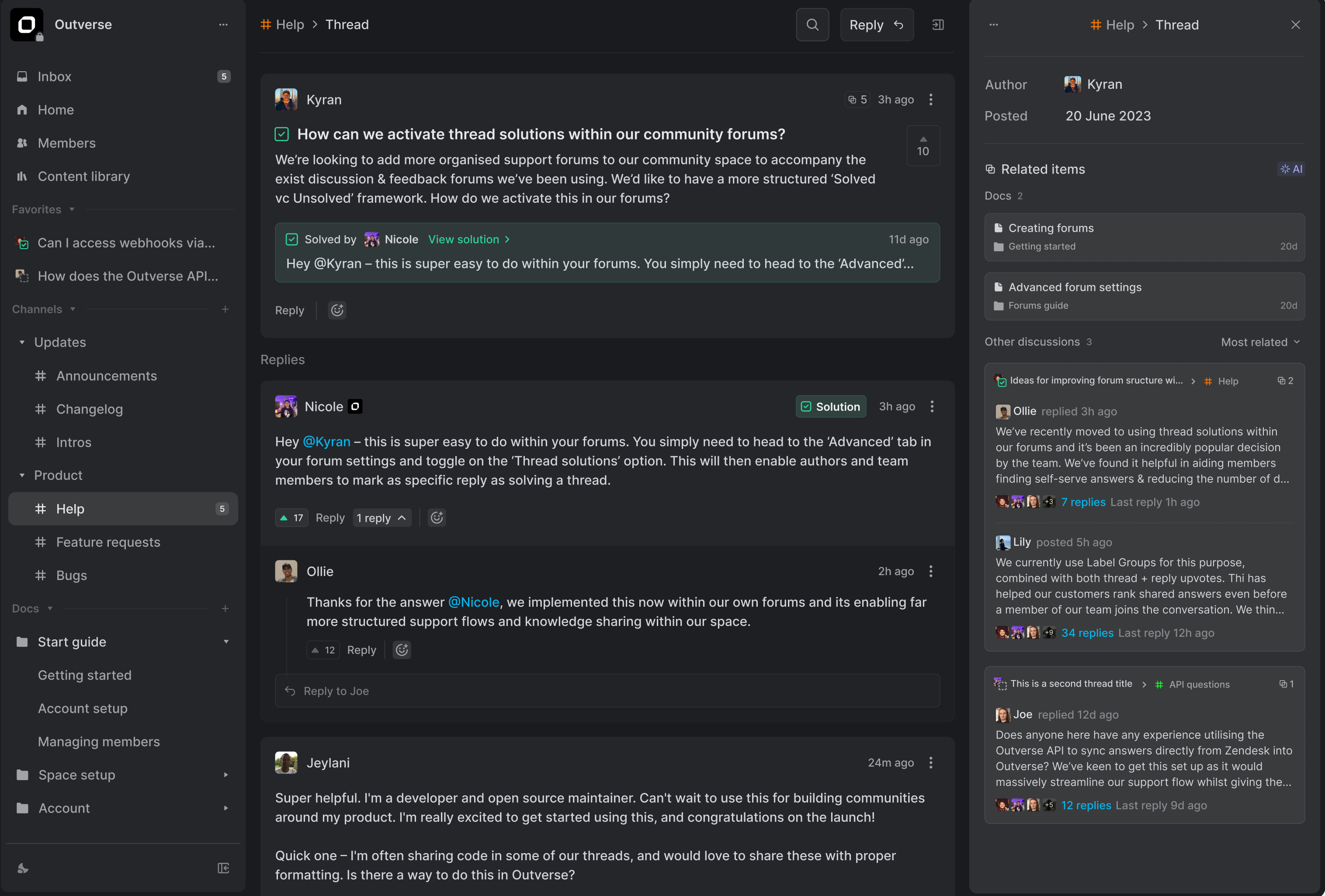The height and width of the screenshot is (896, 1325).
Task: Open the thread side panel icon
Action: tap(938, 24)
